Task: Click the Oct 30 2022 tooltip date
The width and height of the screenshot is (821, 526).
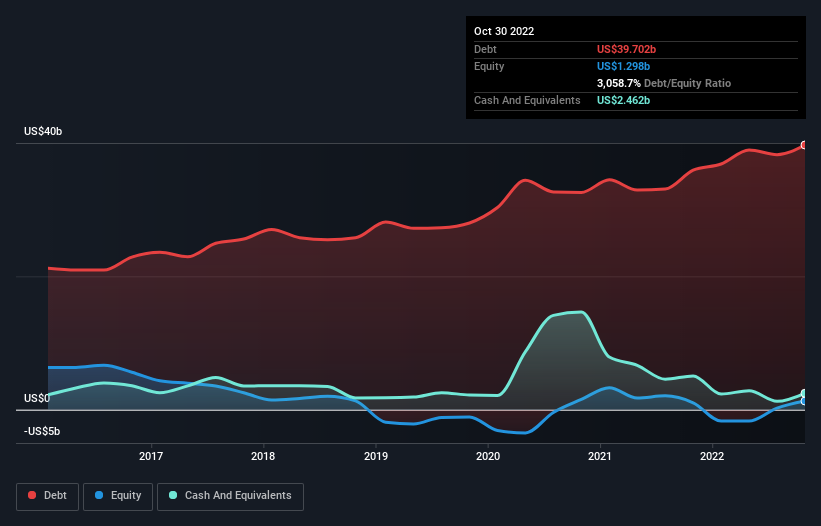Action: click(x=504, y=31)
